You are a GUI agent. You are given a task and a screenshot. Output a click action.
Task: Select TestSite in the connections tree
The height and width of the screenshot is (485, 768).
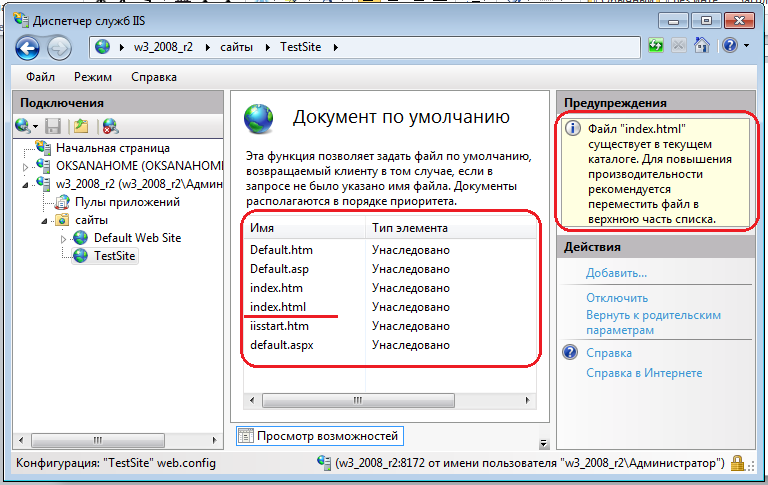point(115,256)
